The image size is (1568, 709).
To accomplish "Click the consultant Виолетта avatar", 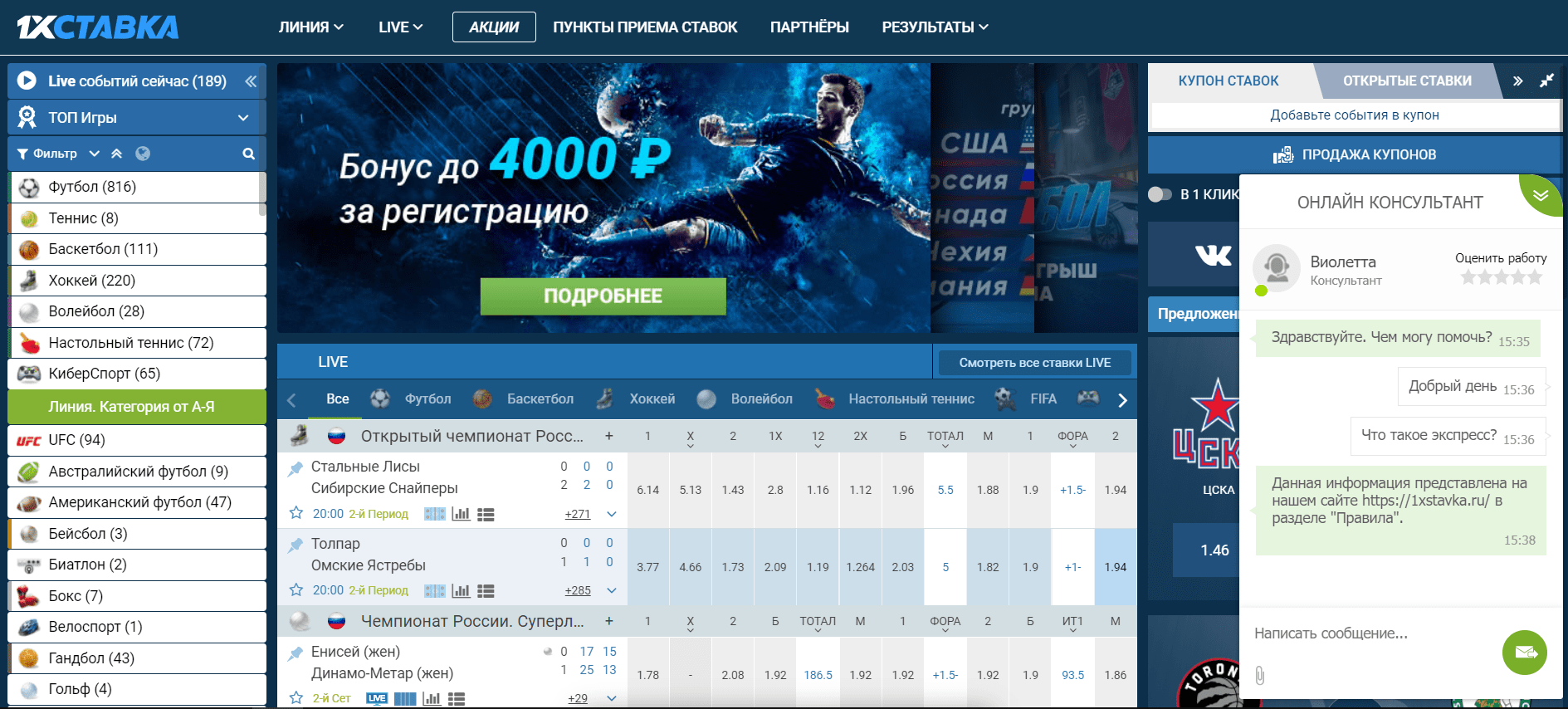I will (x=1276, y=268).
